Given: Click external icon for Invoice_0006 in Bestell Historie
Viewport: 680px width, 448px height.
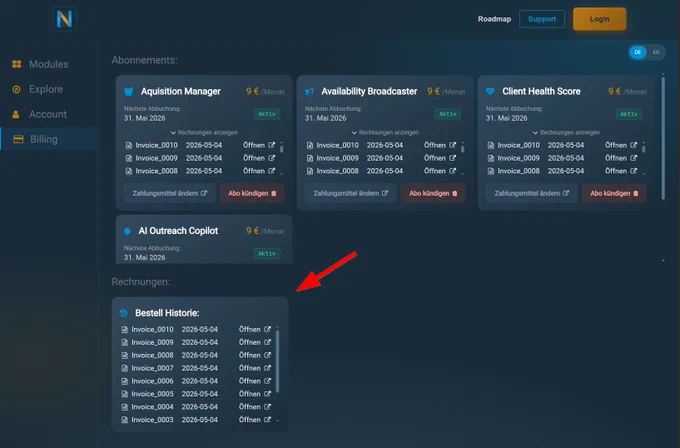Looking at the screenshot, I should point(268,381).
